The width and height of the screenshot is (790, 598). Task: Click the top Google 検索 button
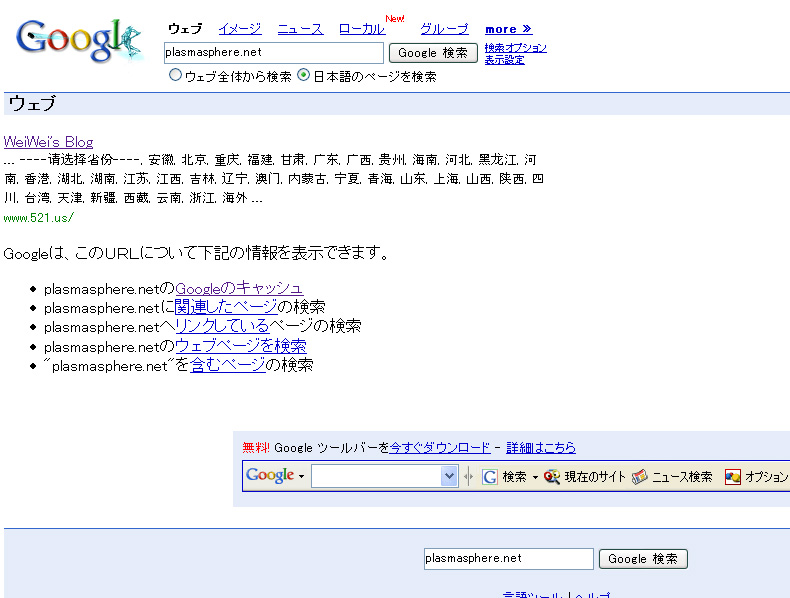[433, 53]
